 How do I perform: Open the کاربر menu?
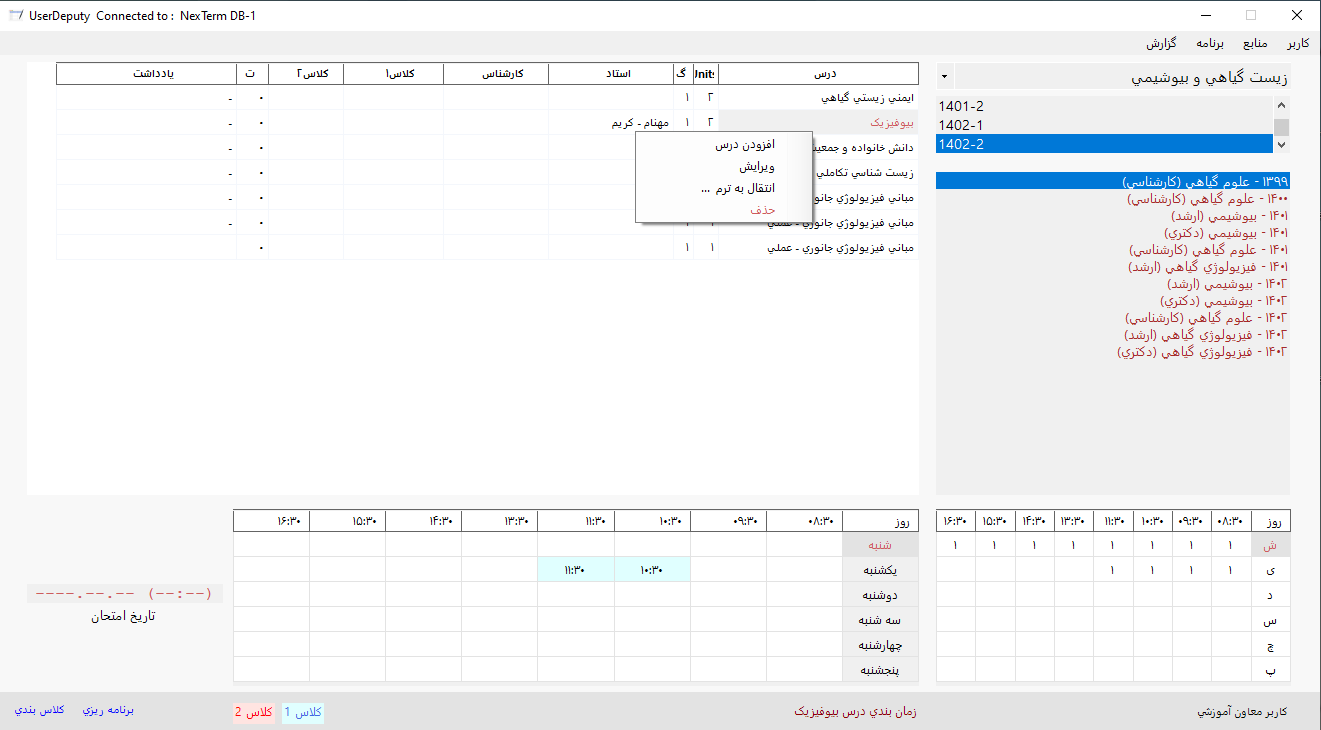(1298, 44)
